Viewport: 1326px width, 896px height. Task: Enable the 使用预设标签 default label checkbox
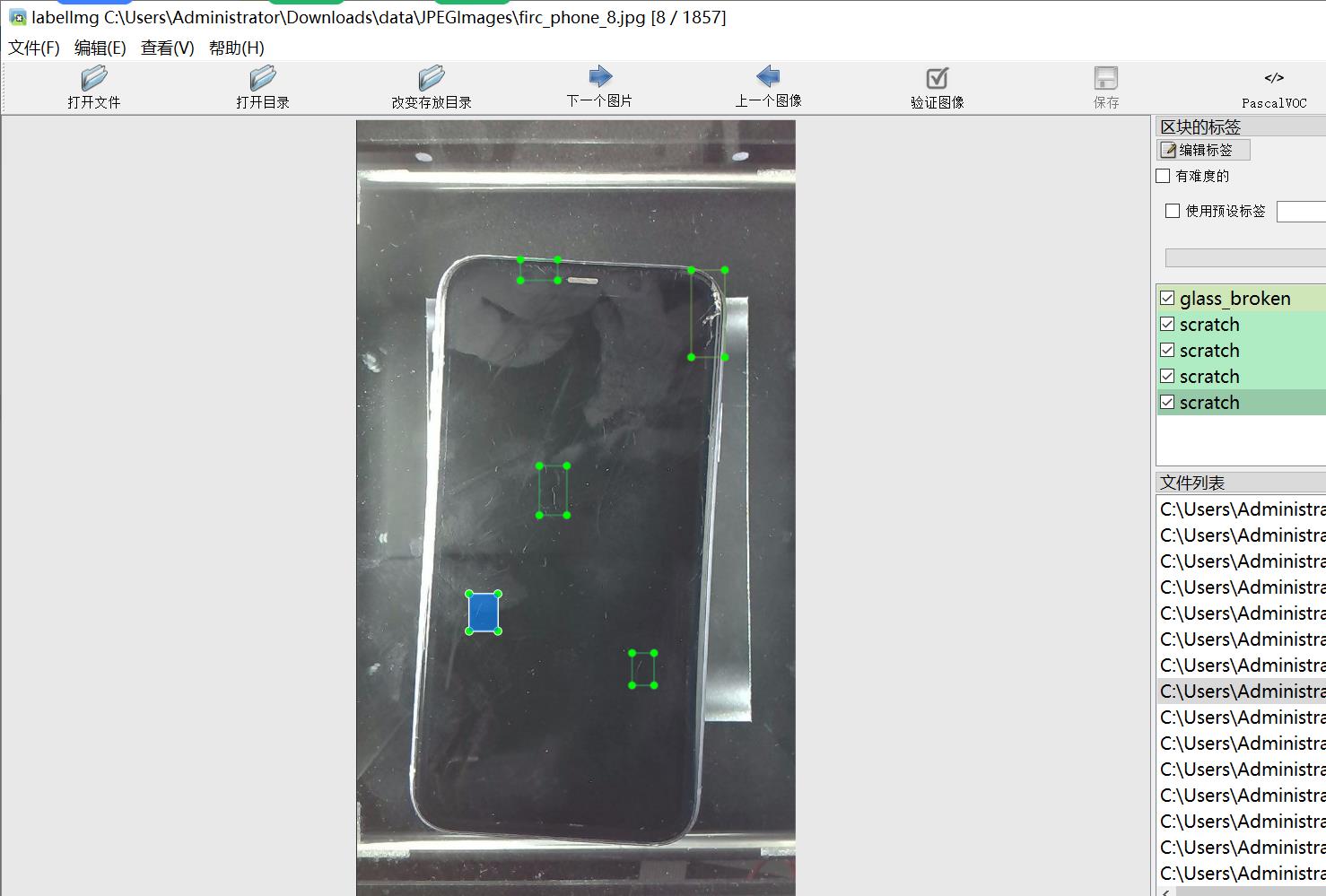[x=1173, y=211]
